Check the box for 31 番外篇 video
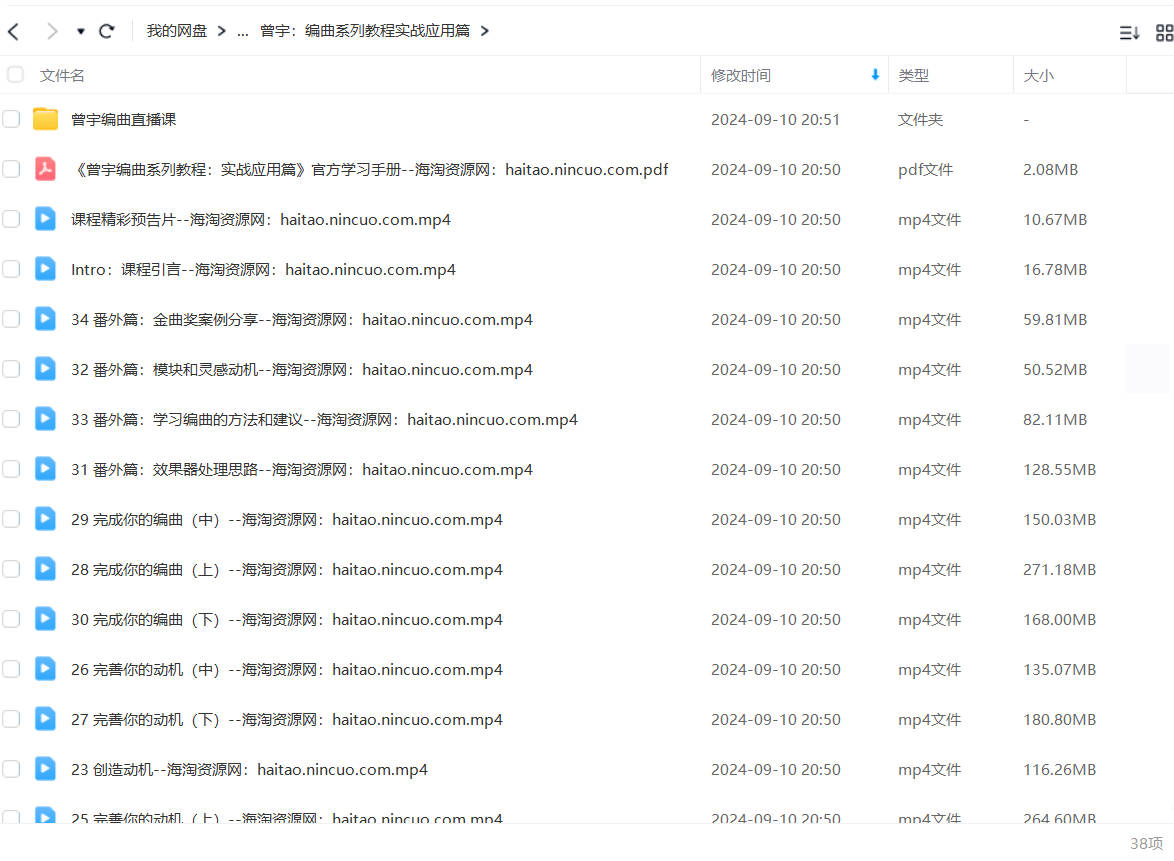This screenshot has width=1174, height=861. [10, 469]
